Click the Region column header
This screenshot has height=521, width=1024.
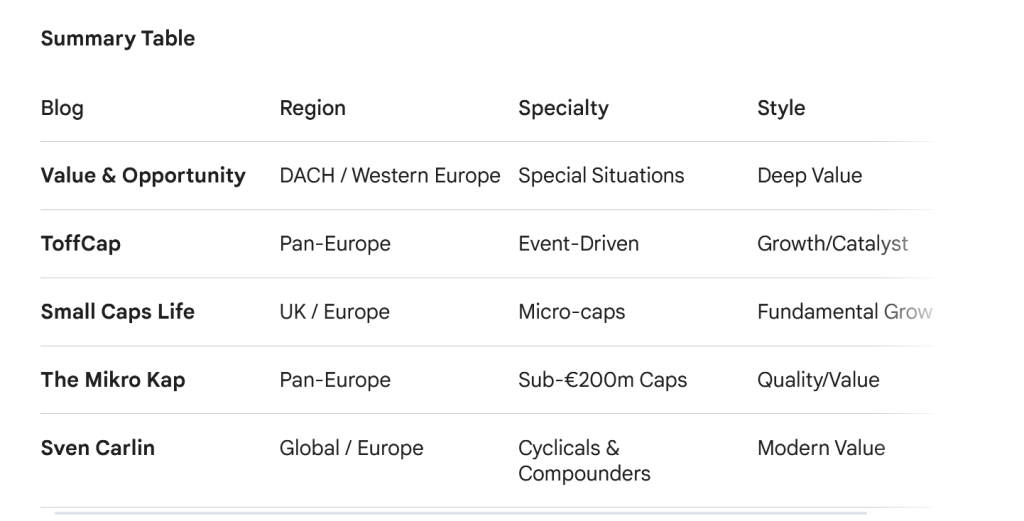coord(312,108)
